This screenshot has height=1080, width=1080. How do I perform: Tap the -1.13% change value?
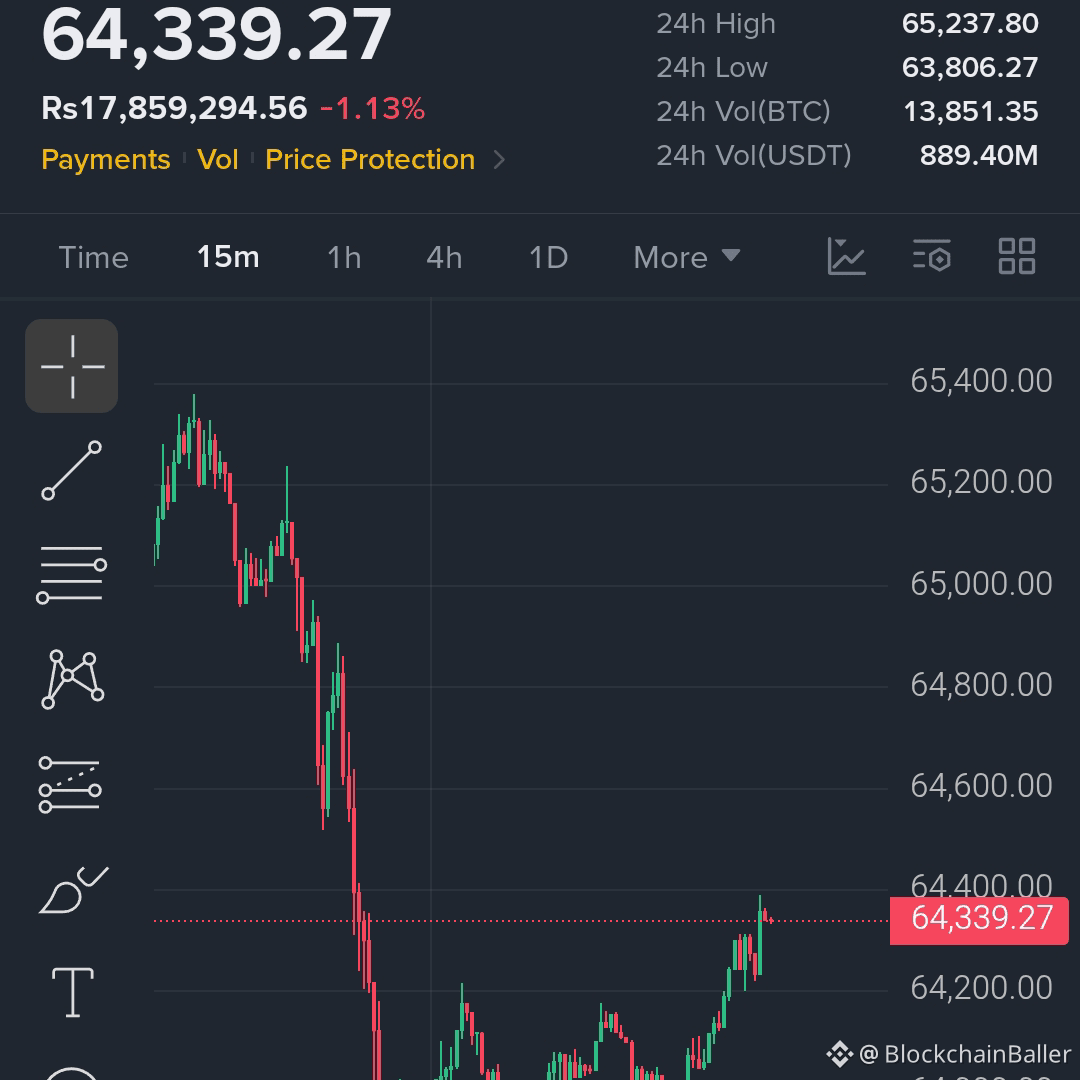373,108
